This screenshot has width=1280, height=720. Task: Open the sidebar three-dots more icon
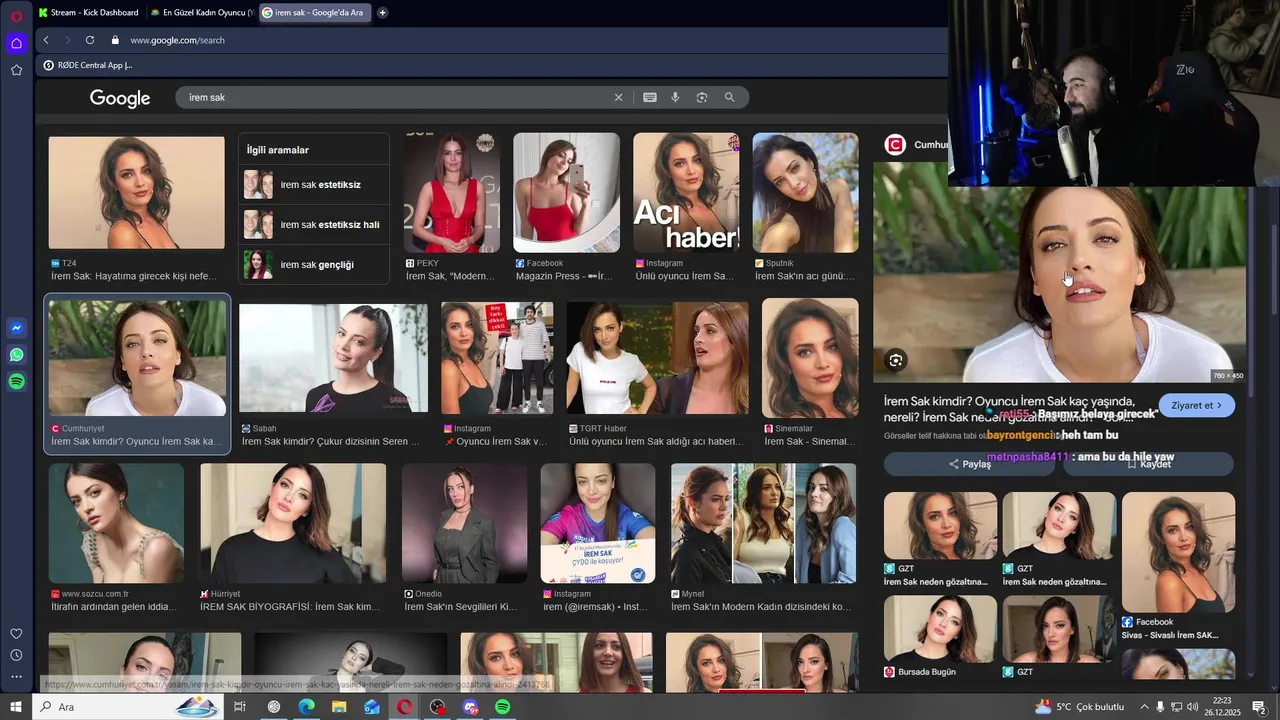pos(16,677)
